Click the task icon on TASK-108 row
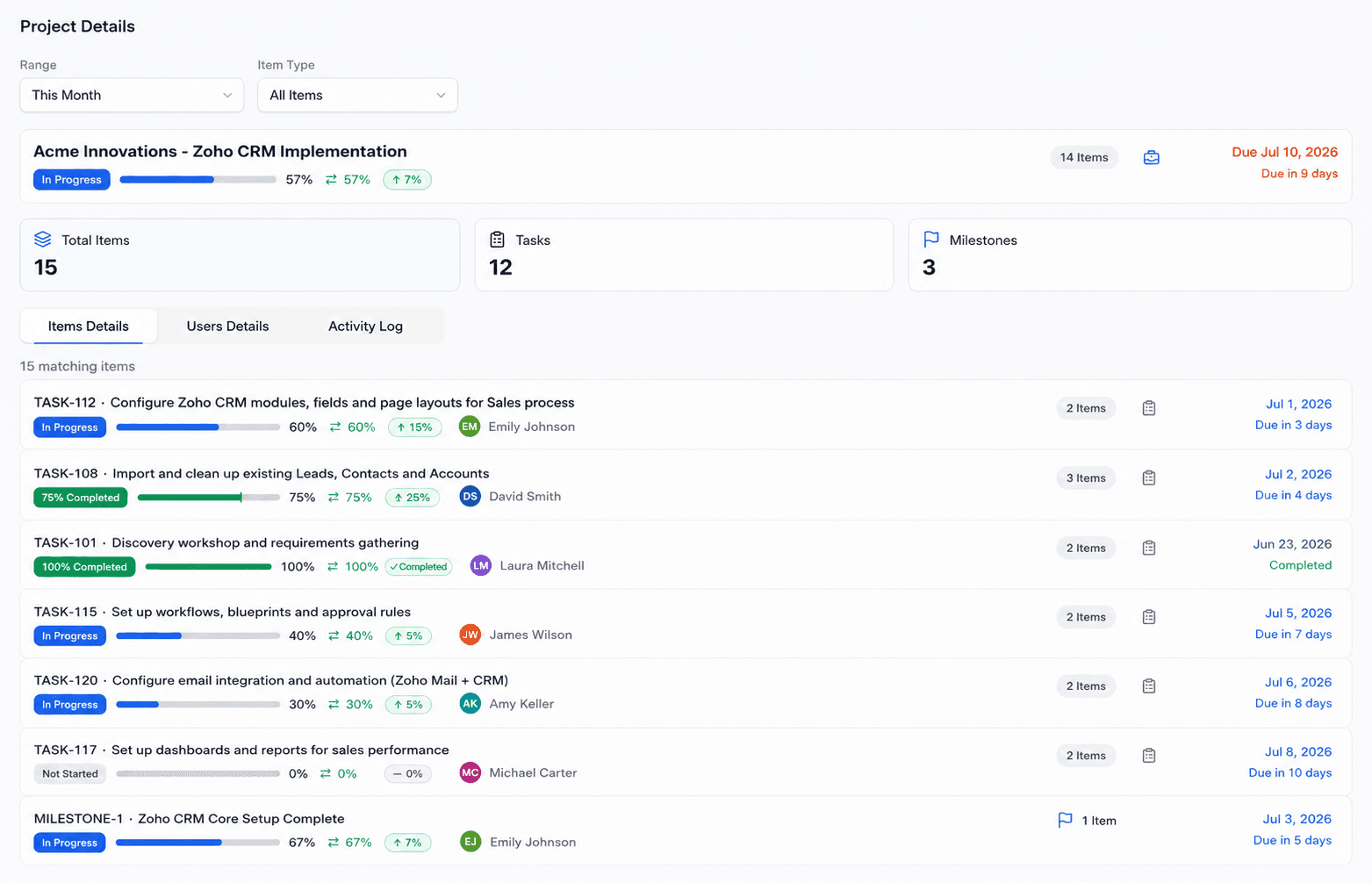 (x=1148, y=478)
